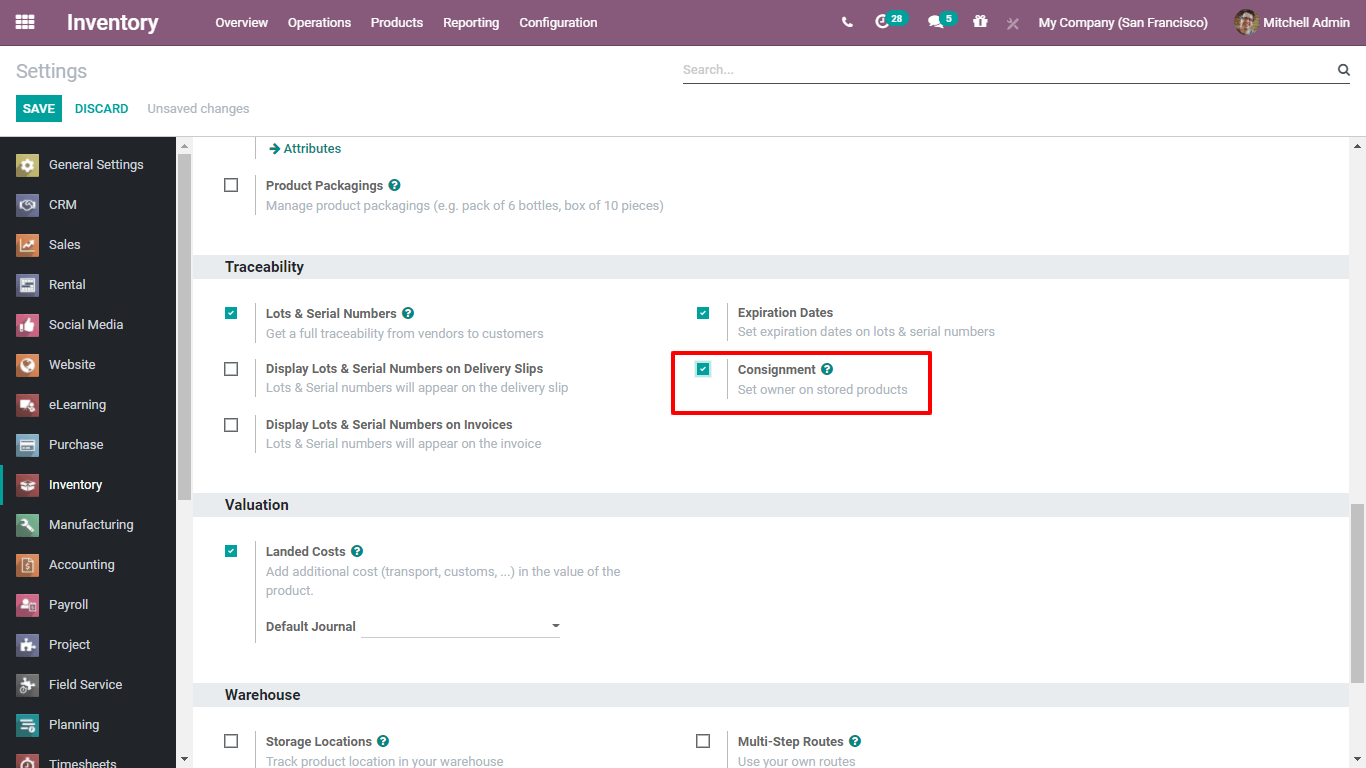
Task: Click the Rental sidebar icon
Action: point(28,285)
